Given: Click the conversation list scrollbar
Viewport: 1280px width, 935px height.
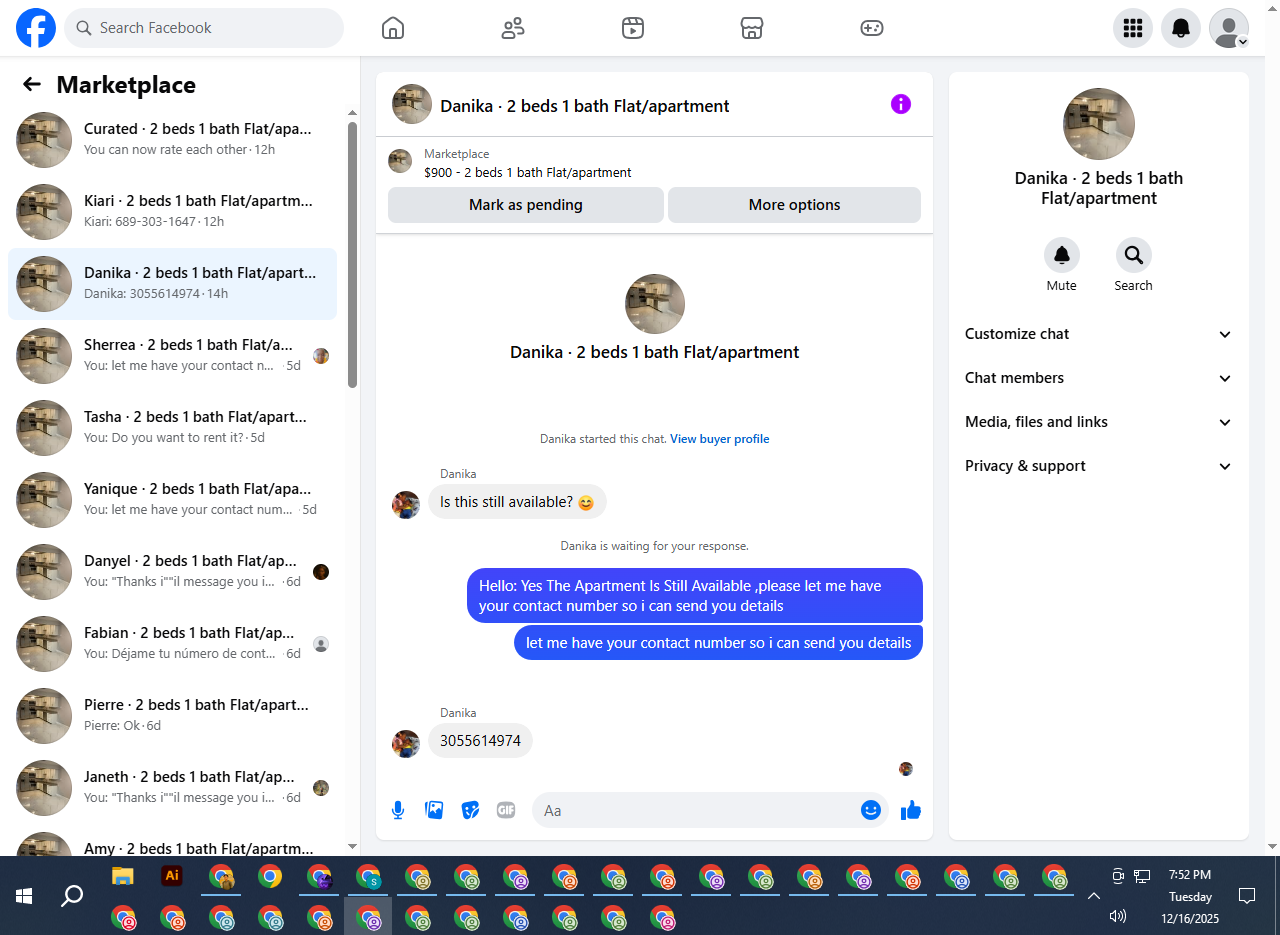Looking at the screenshot, I should [352, 255].
